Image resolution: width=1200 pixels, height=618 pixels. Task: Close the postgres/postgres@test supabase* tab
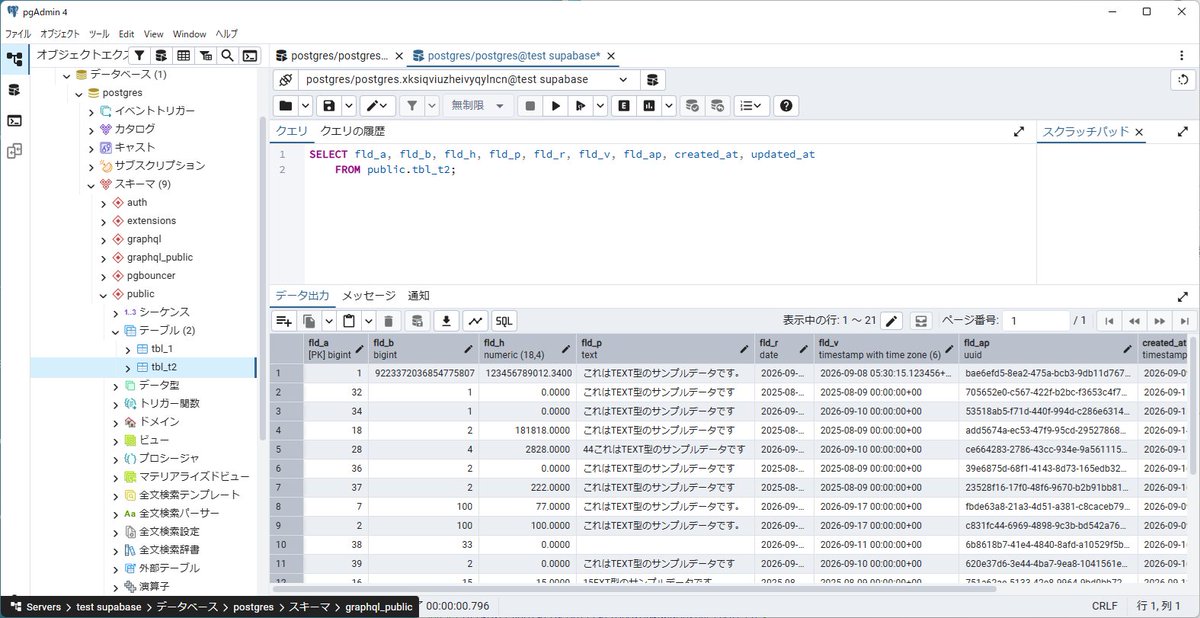tap(610, 56)
